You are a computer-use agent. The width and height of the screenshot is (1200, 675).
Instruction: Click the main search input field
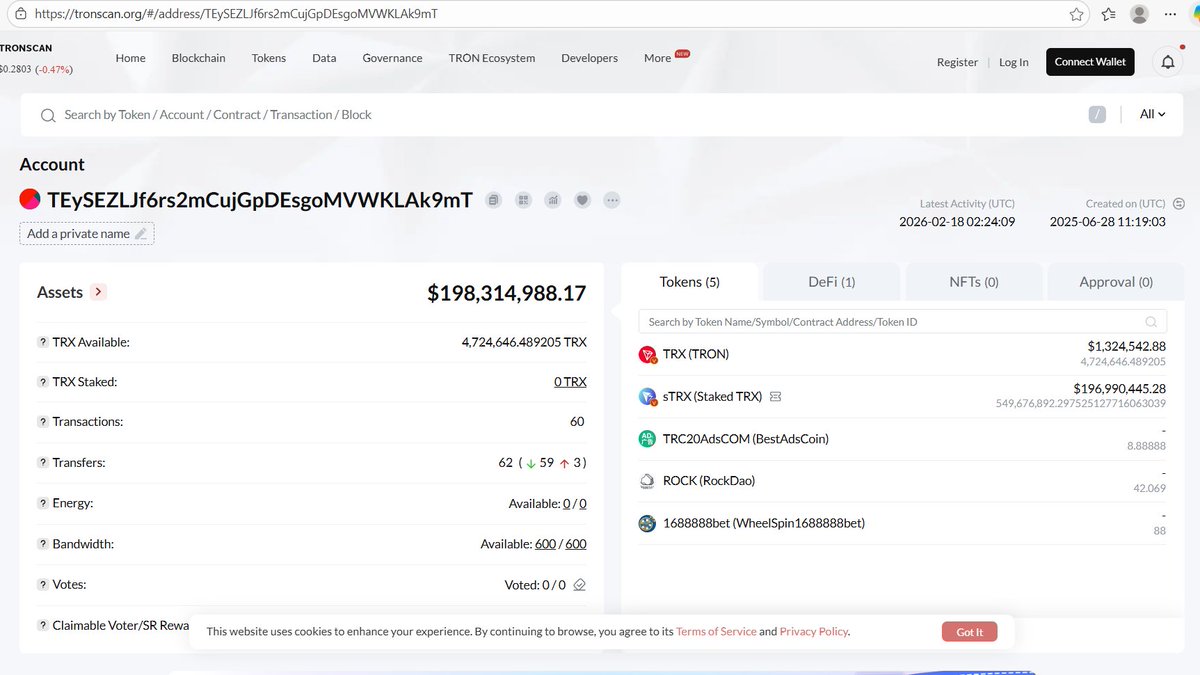[570, 115]
